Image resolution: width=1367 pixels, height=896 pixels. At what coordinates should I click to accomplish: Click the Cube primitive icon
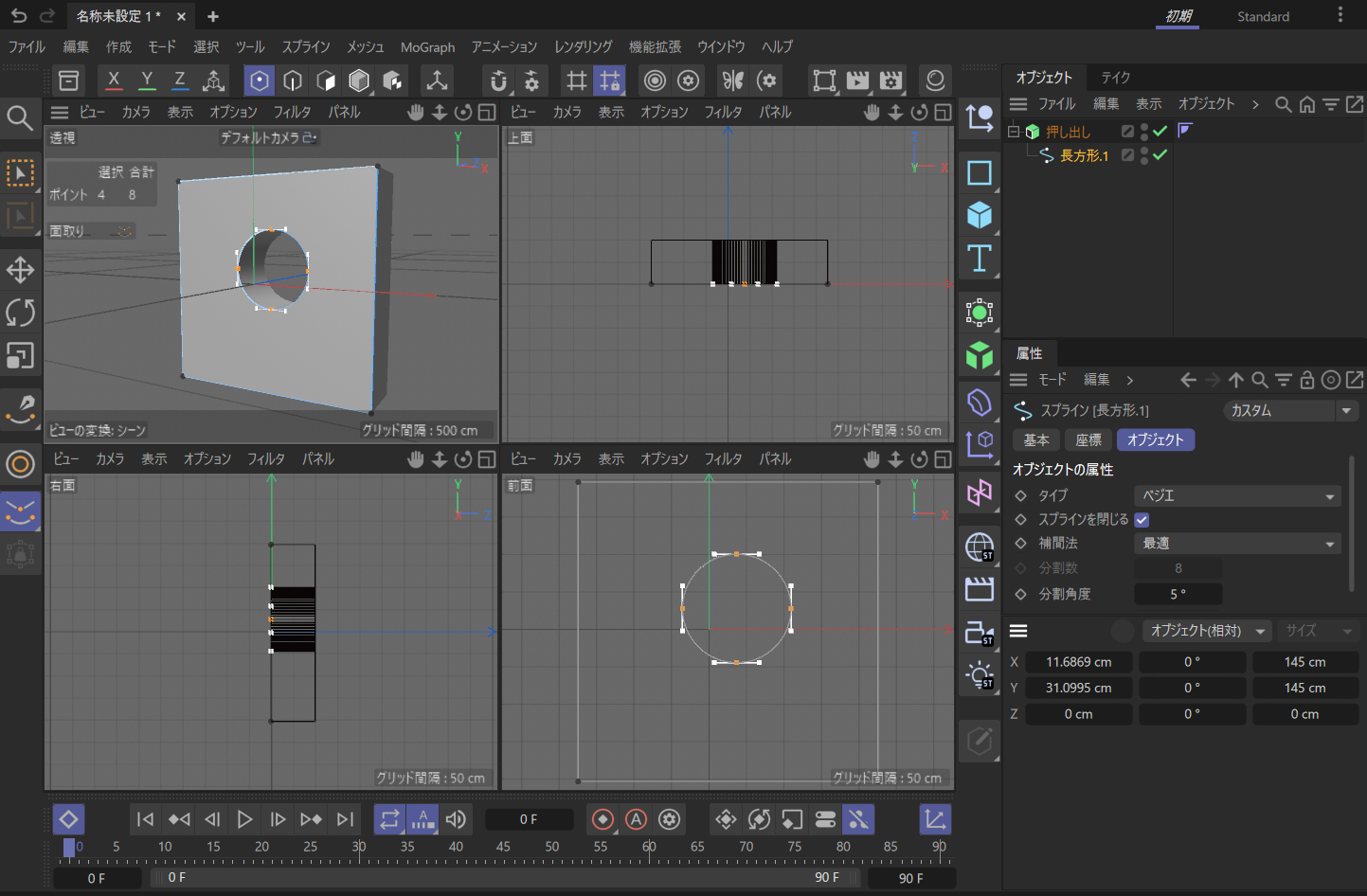pos(979,216)
